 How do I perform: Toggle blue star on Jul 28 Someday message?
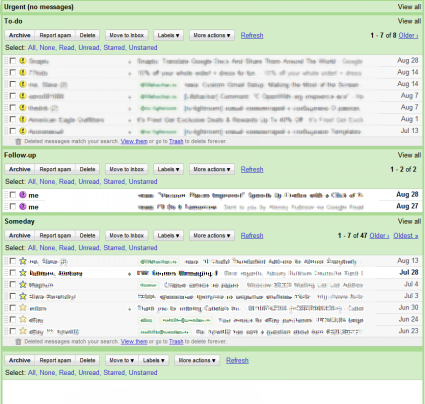[x=22, y=273]
